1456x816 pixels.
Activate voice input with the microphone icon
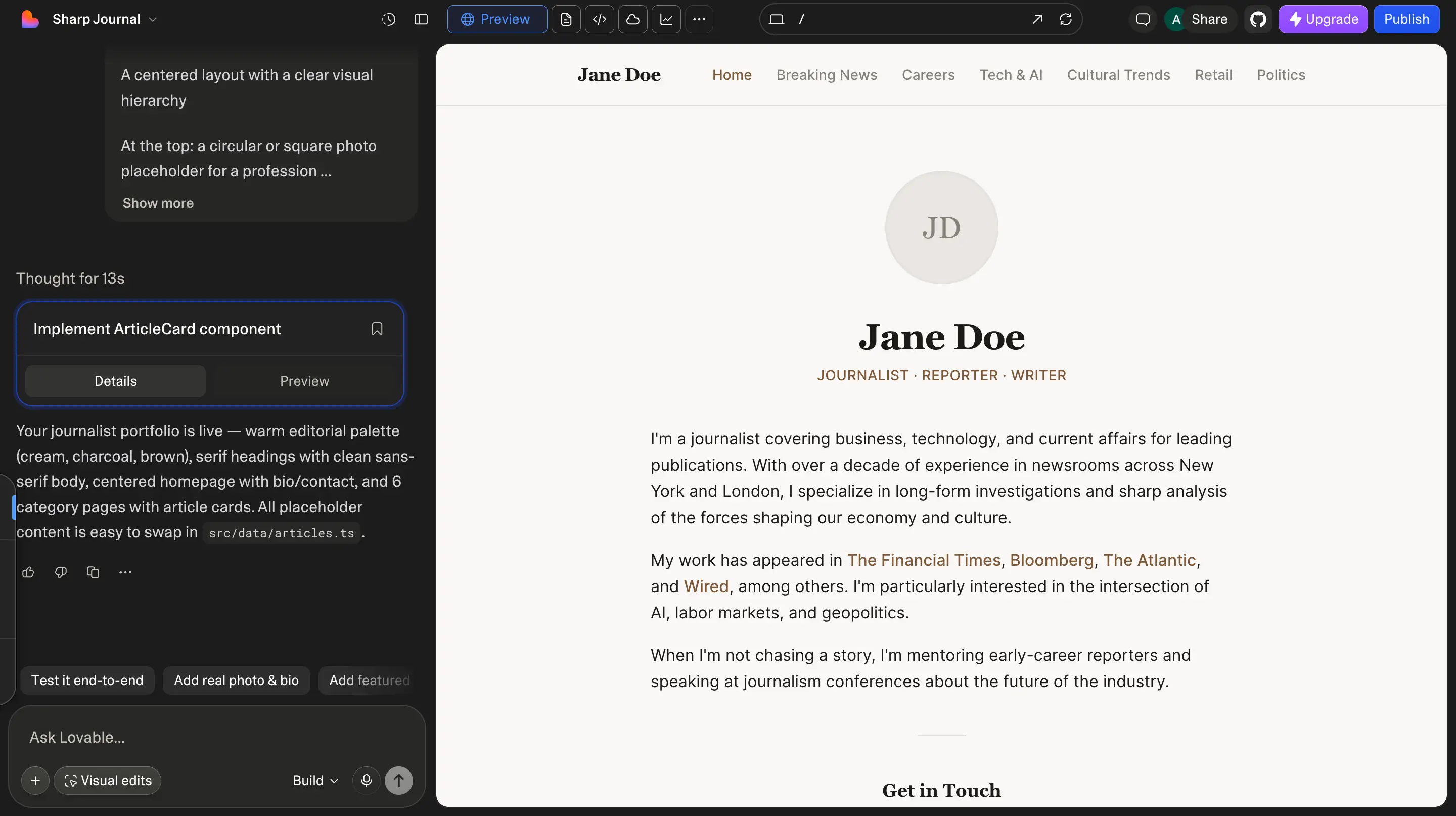[x=366, y=781]
